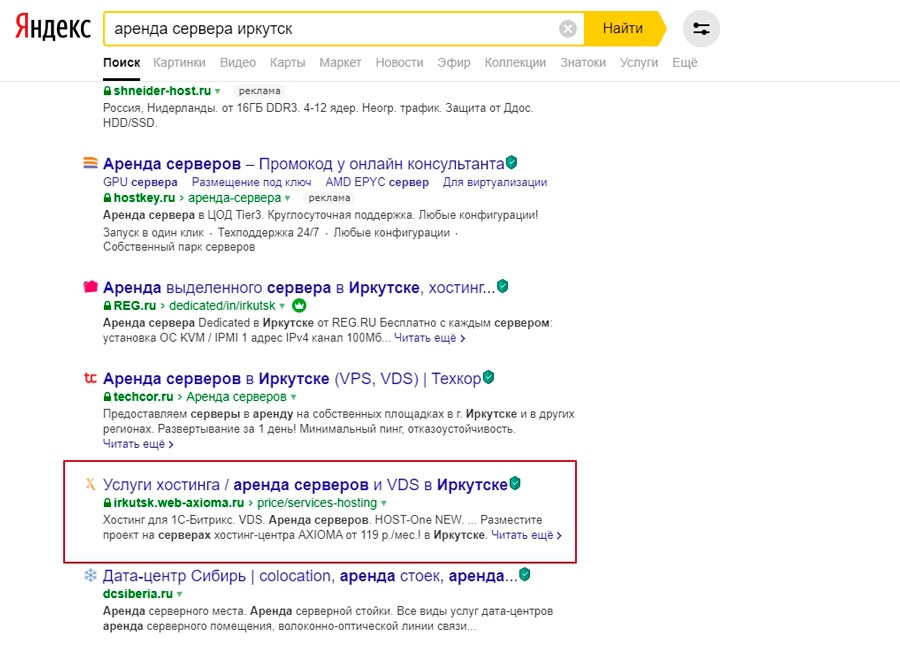Click the green crown badge next to REG.ru
900x649 pixels.
click(299, 306)
